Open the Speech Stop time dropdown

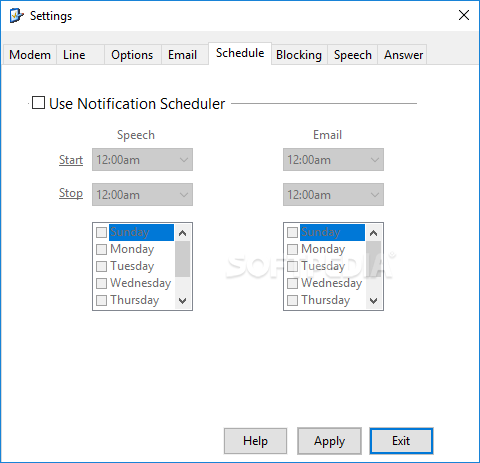tap(142, 194)
